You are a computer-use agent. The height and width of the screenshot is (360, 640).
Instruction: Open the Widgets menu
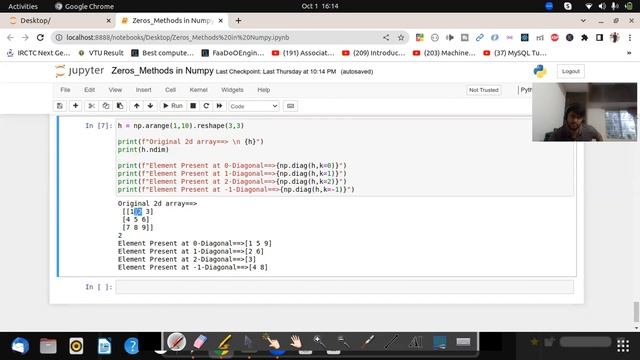pos(232,90)
